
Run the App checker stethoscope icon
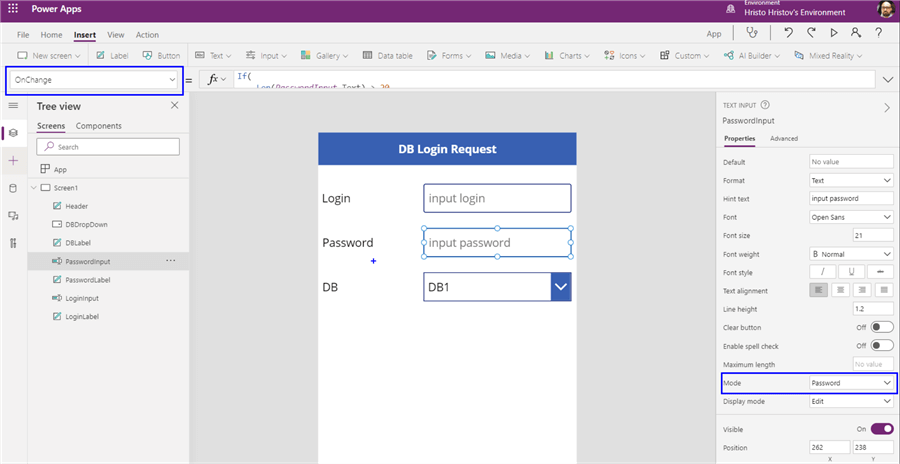[x=751, y=33]
